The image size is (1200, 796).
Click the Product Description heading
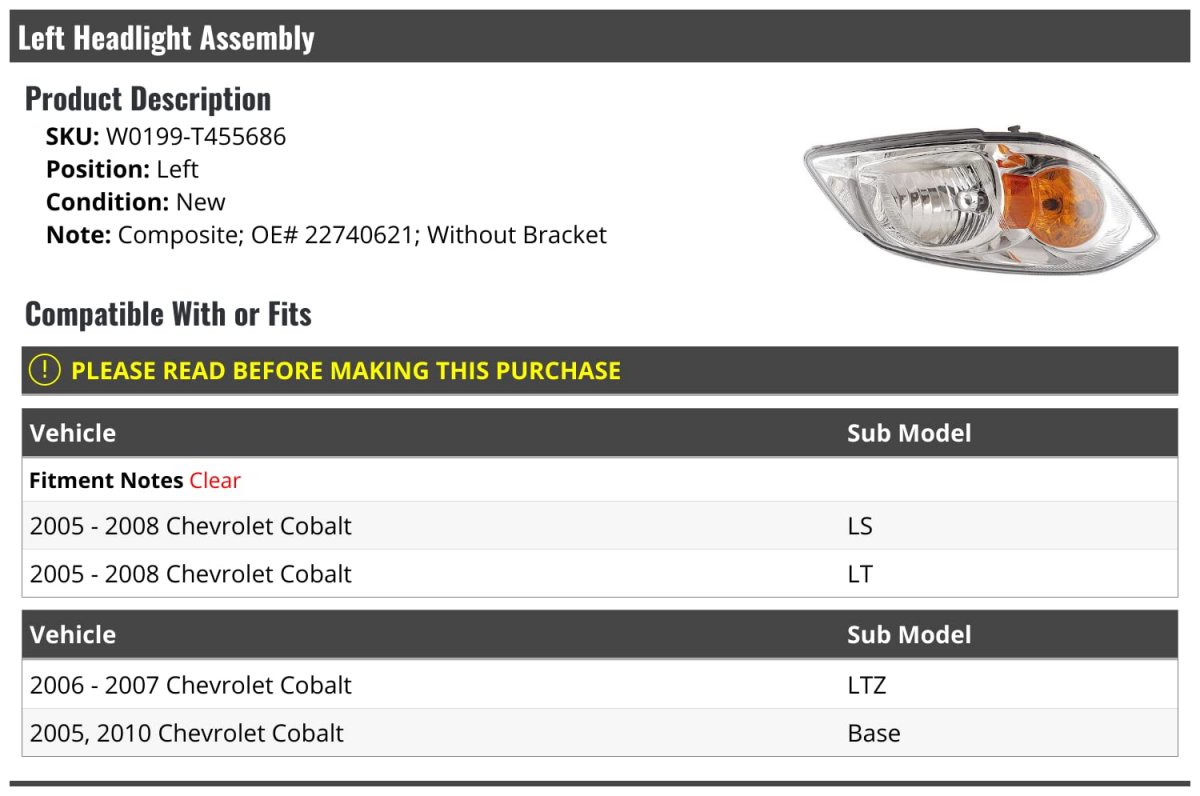click(148, 98)
